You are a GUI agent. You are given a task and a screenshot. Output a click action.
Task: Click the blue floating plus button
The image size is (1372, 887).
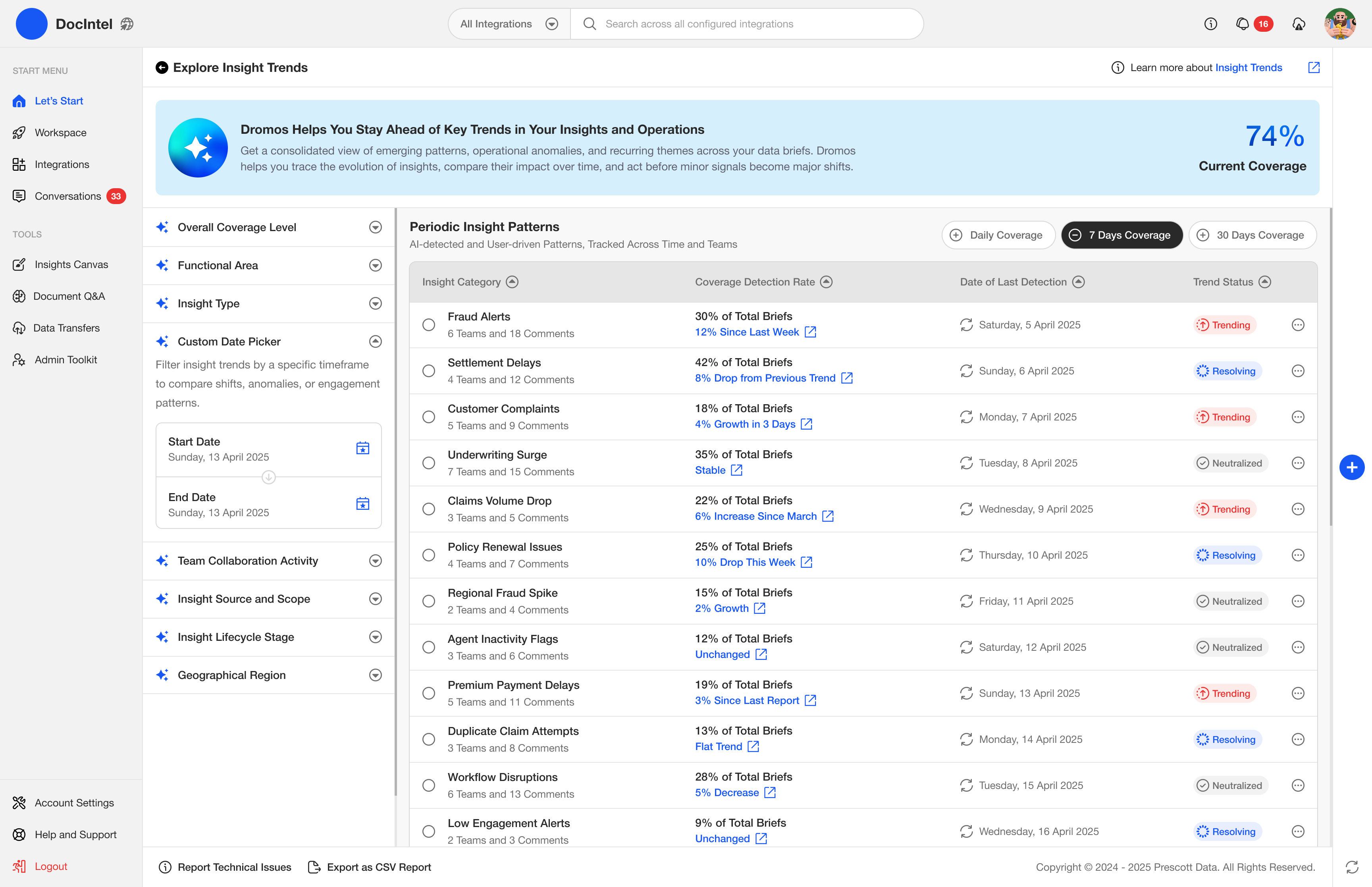(1352, 467)
